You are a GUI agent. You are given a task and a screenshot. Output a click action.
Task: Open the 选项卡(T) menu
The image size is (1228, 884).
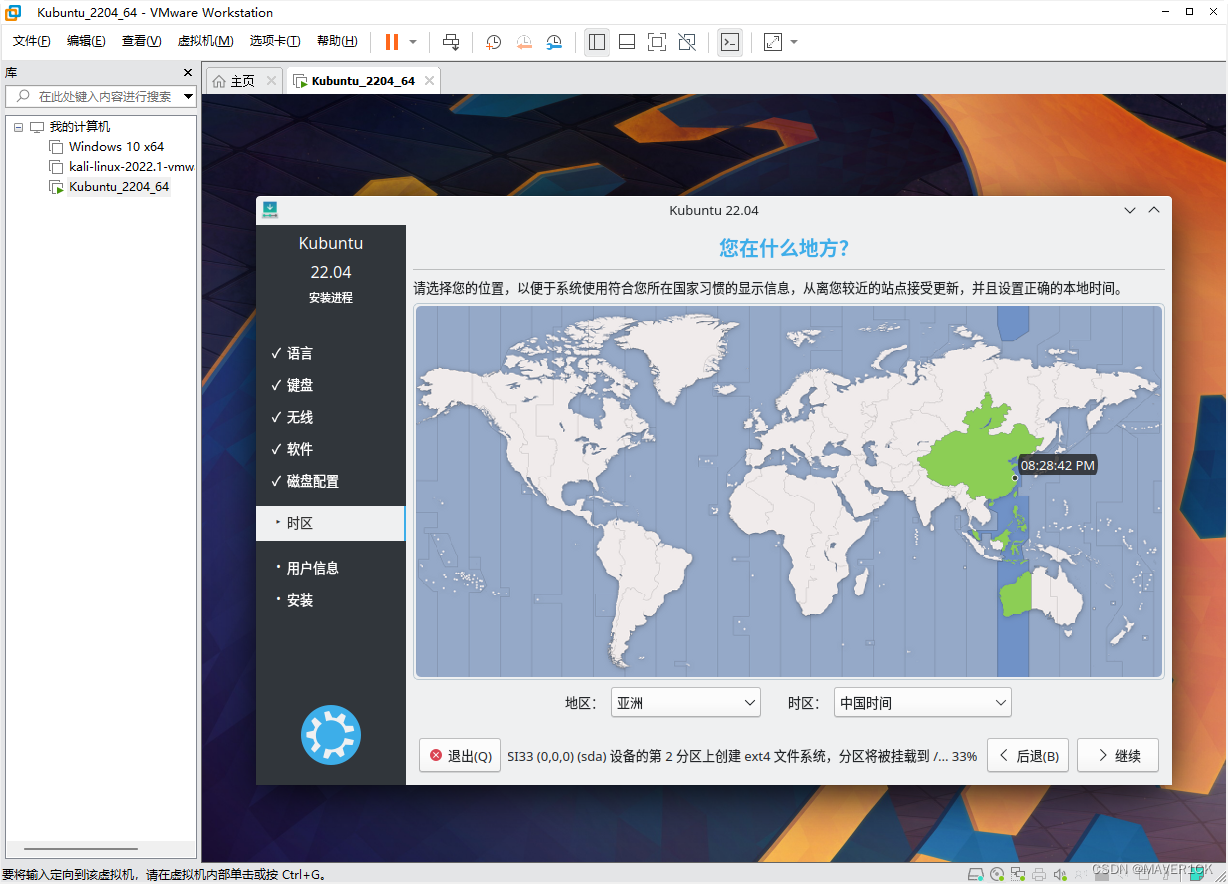(x=275, y=42)
